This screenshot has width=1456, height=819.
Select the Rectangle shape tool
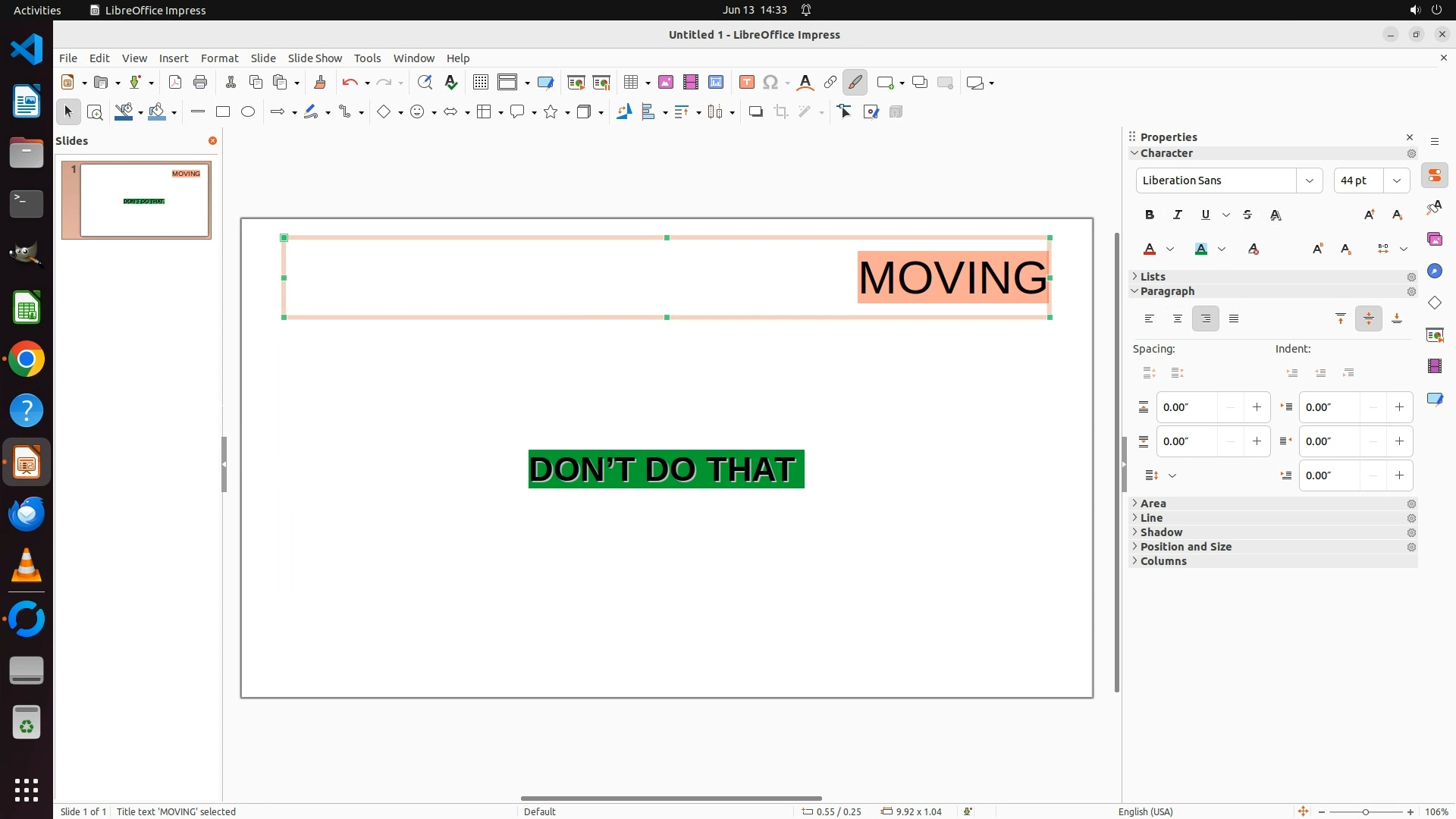point(223,112)
